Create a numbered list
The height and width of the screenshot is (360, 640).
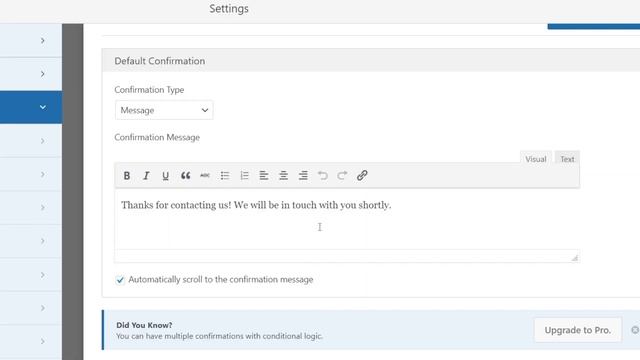pyautogui.click(x=244, y=176)
